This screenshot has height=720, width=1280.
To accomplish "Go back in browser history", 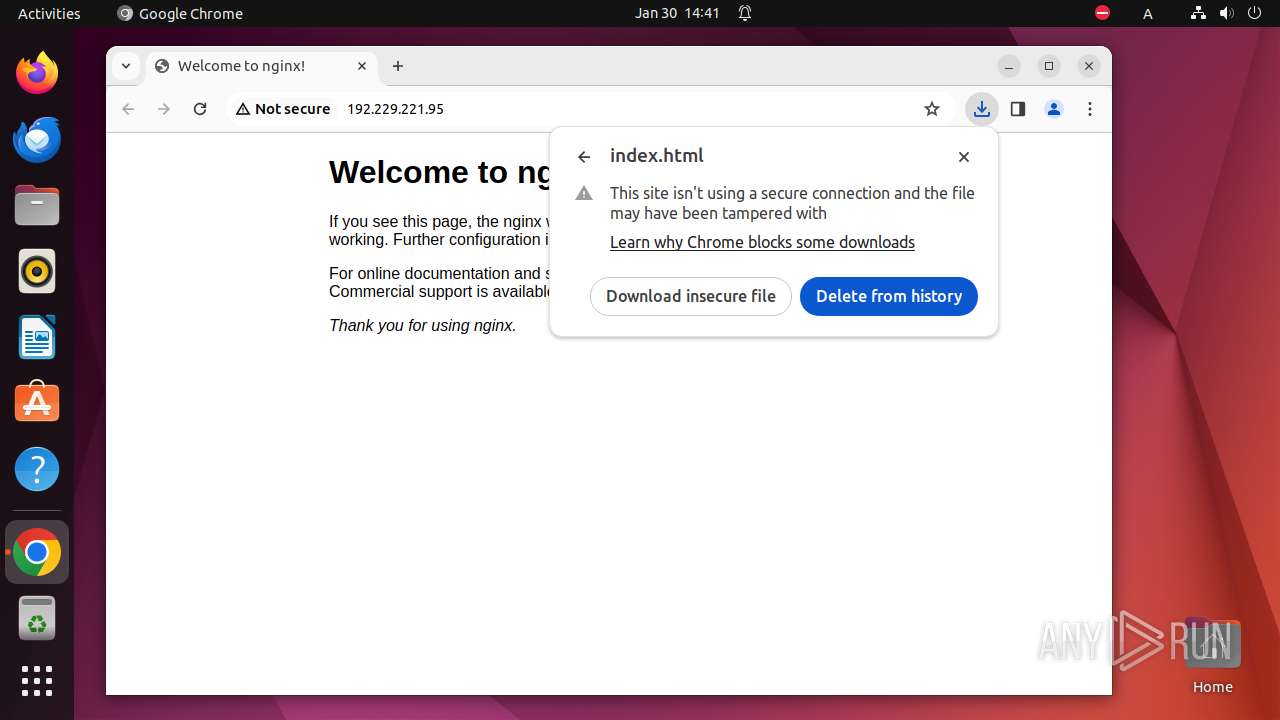I will (128, 109).
